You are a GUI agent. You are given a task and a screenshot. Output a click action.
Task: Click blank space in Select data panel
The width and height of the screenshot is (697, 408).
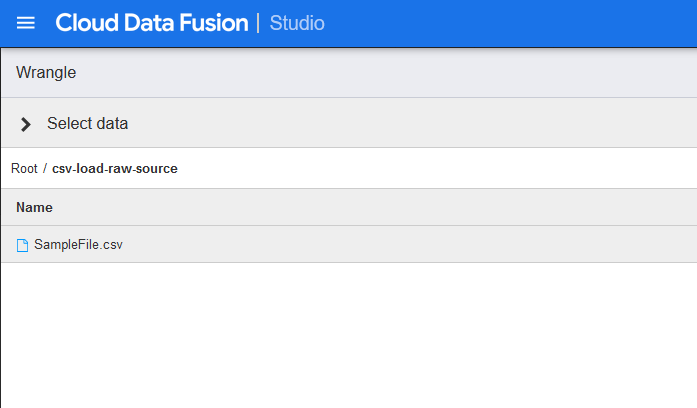413,123
